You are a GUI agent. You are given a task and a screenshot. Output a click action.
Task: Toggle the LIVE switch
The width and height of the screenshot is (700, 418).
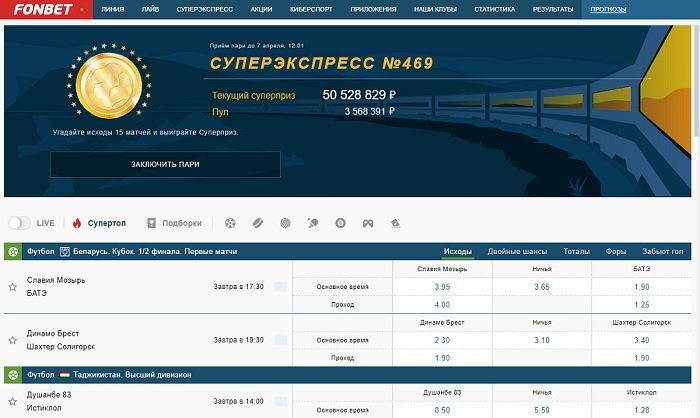pyautogui.click(x=19, y=223)
